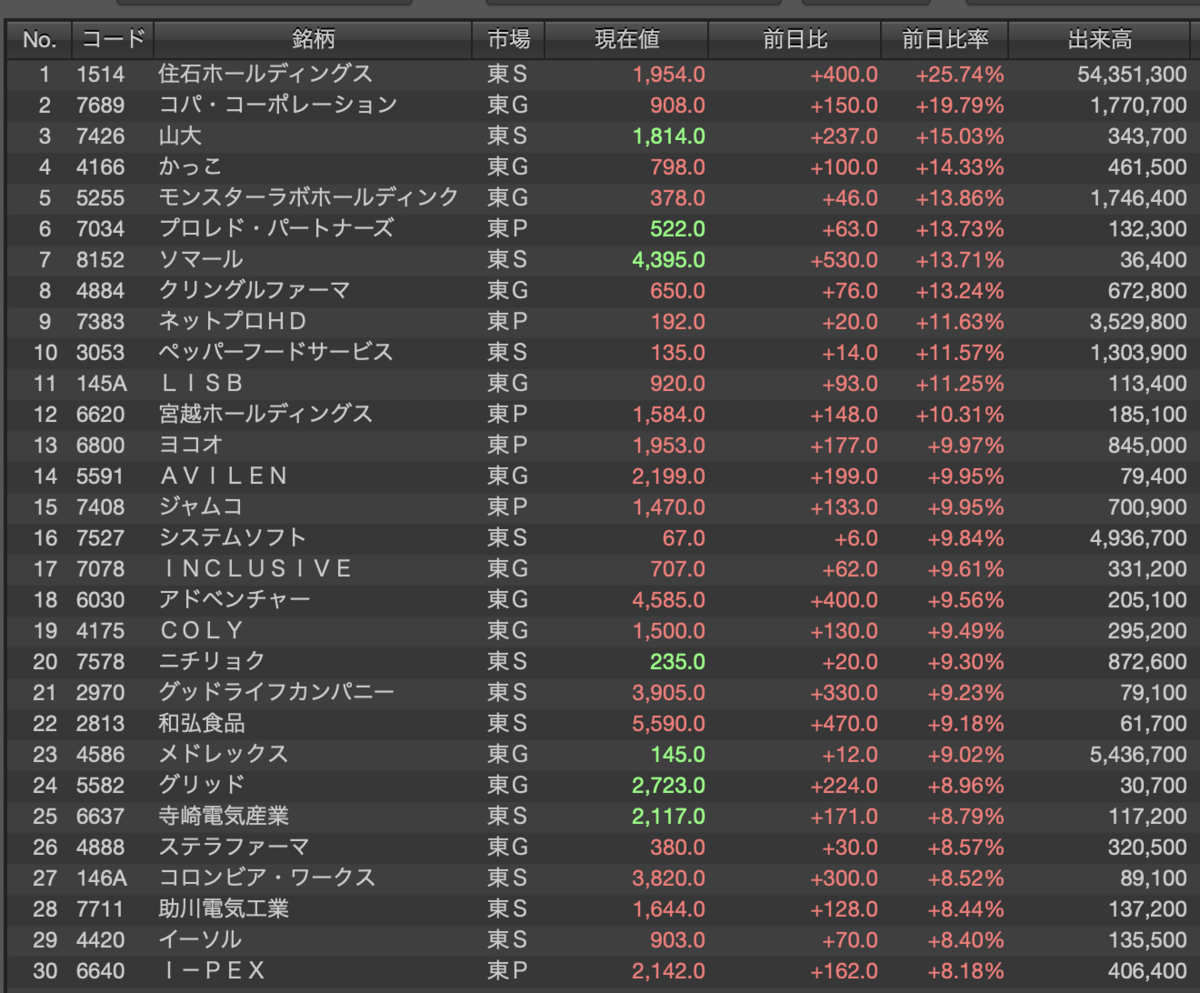
Task: Click the ソマール stock name
Action: 201,259
